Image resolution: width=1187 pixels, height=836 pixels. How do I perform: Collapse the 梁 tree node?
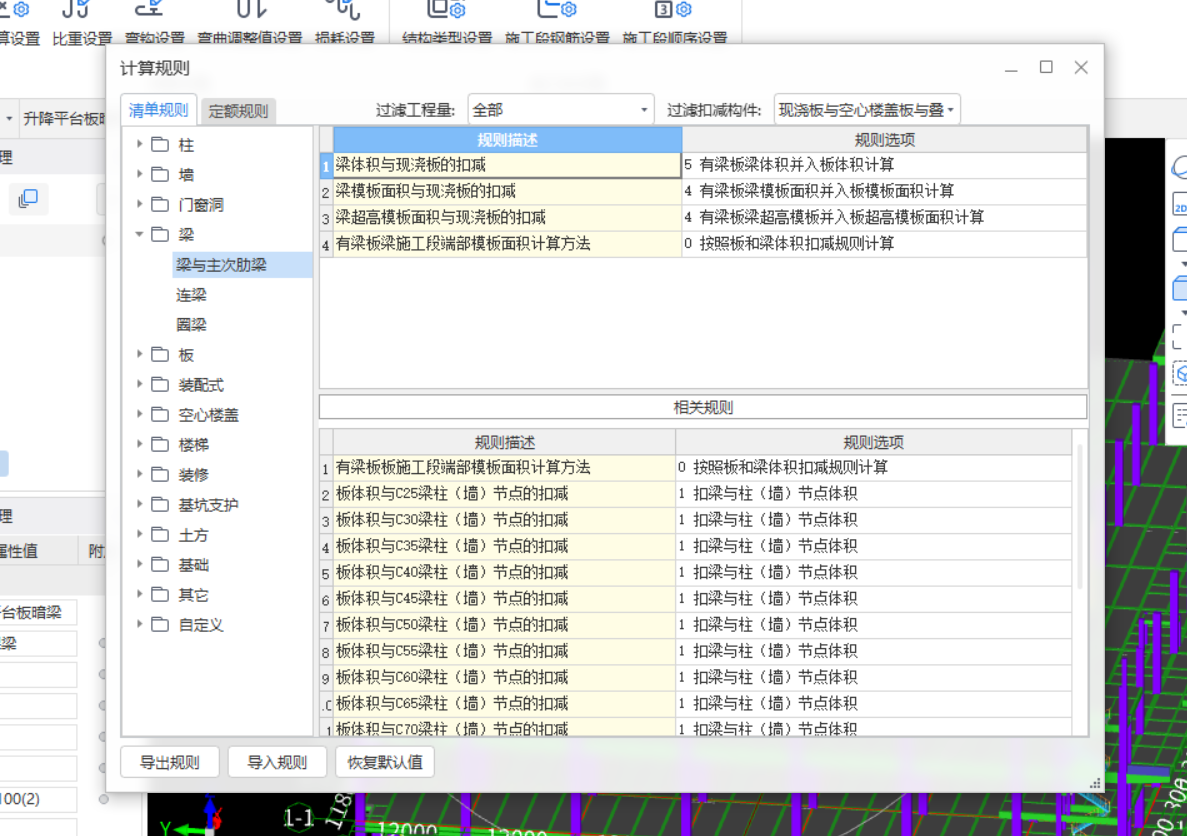(139, 234)
